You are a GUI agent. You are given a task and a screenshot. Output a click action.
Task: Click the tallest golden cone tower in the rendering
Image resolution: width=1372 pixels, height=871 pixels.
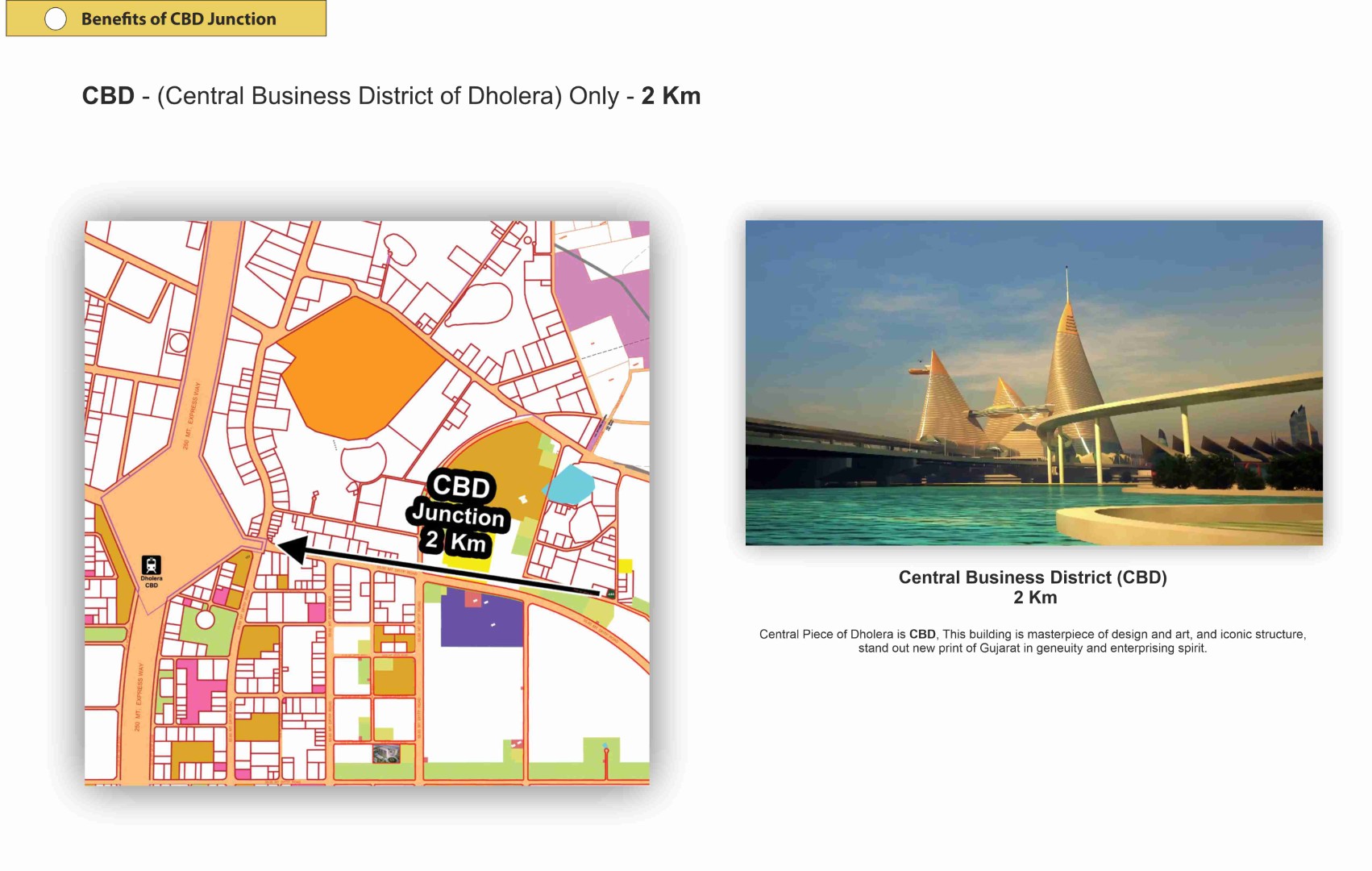1070,363
